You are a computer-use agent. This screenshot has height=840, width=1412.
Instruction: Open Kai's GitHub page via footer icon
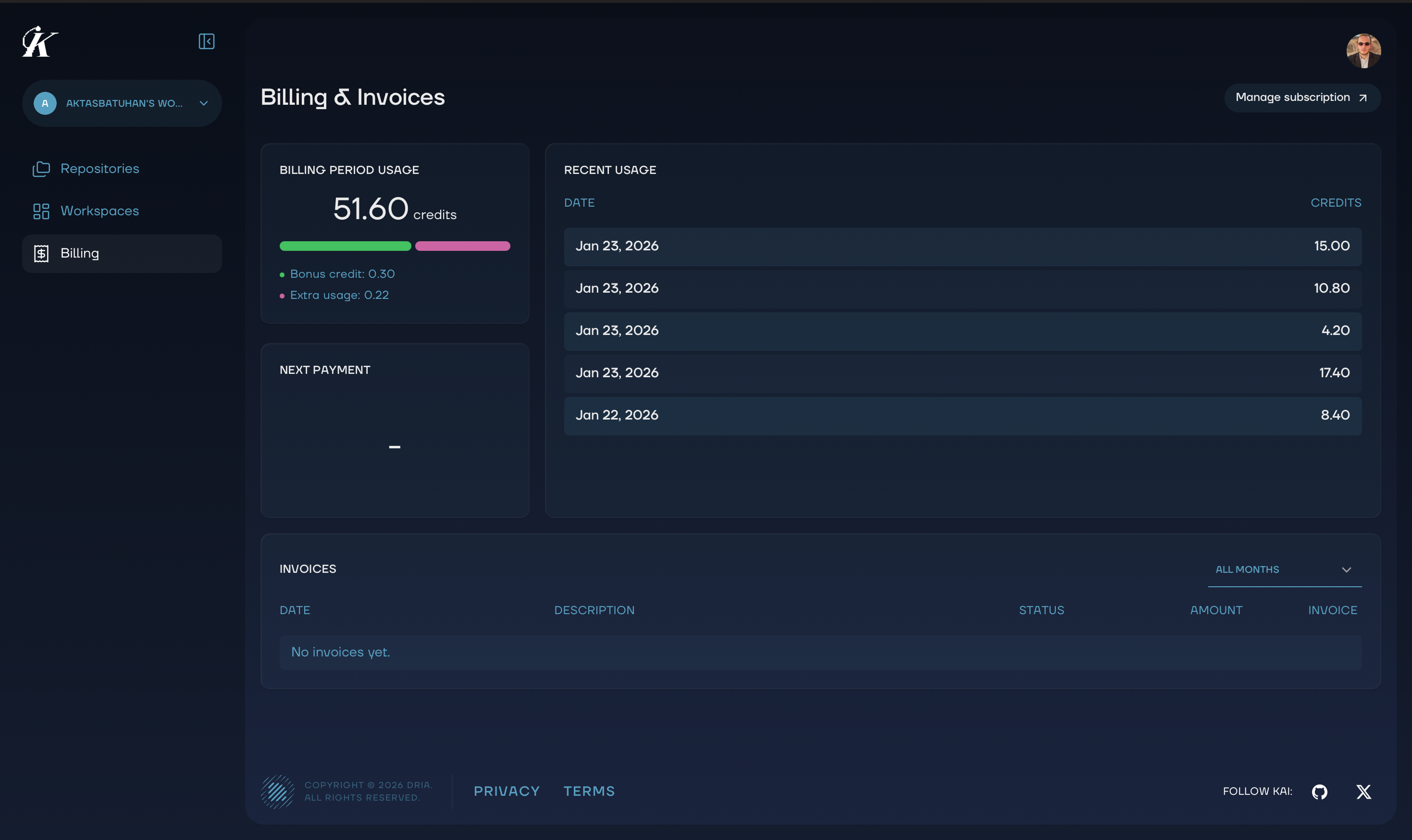click(1319, 791)
